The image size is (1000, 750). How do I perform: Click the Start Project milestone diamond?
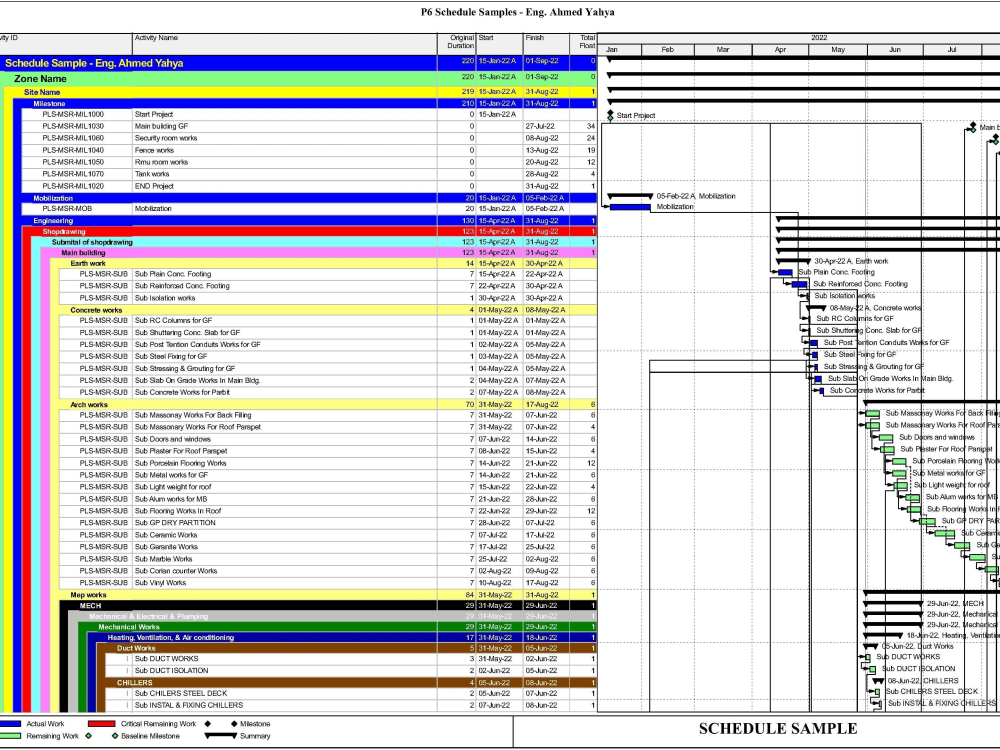pos(609,114)
